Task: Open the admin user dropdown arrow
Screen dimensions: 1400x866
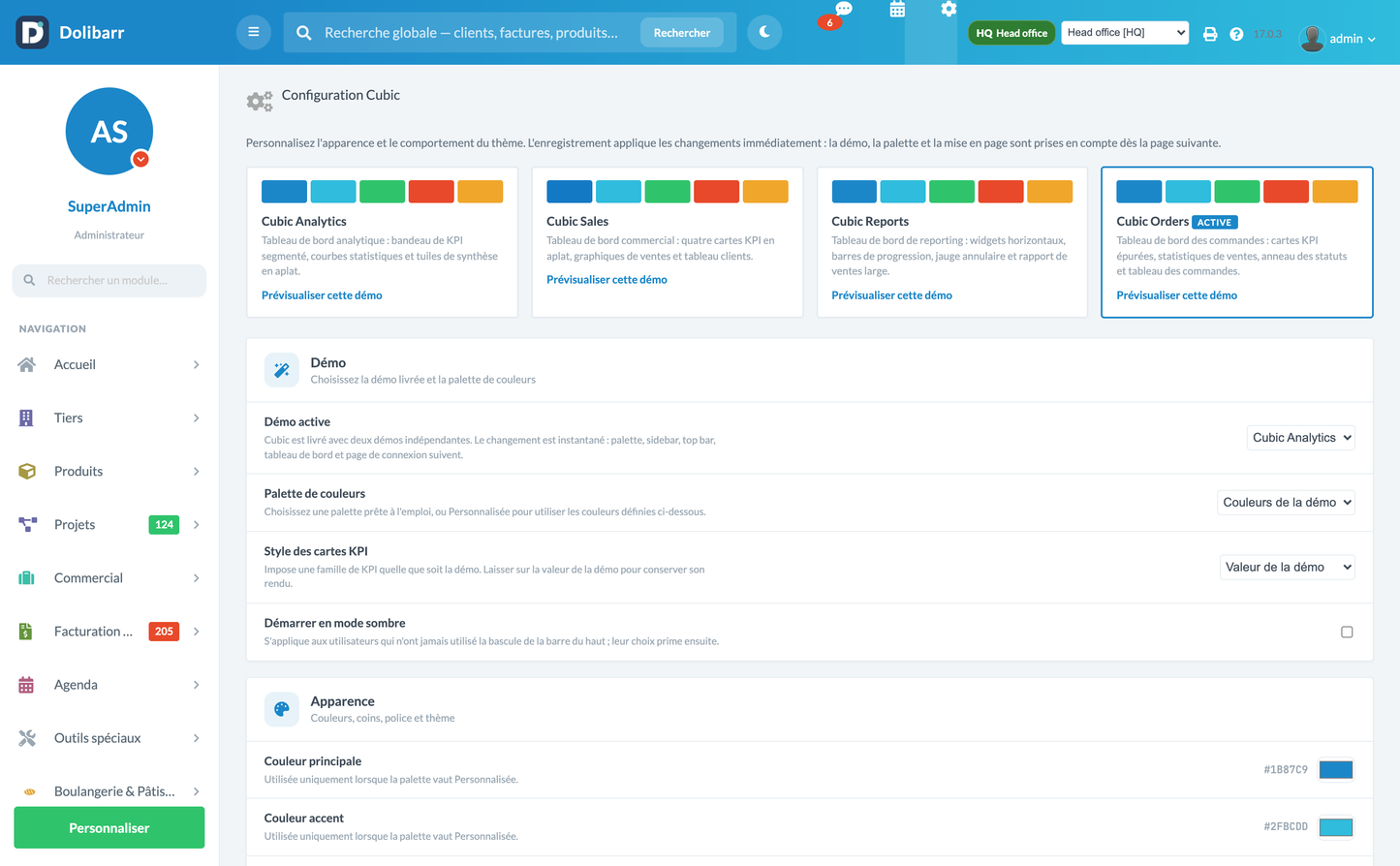Action: (x=1372, y=40)
